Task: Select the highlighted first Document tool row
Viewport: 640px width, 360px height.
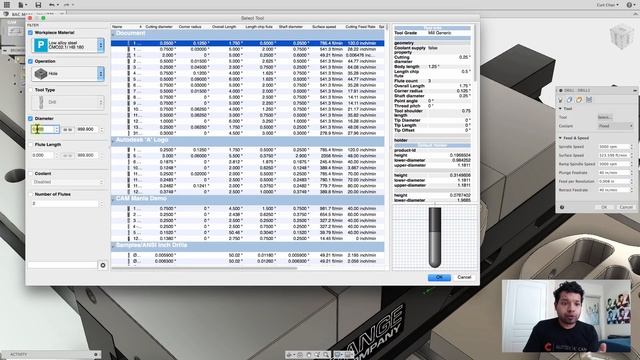Action: pos(247,43)
